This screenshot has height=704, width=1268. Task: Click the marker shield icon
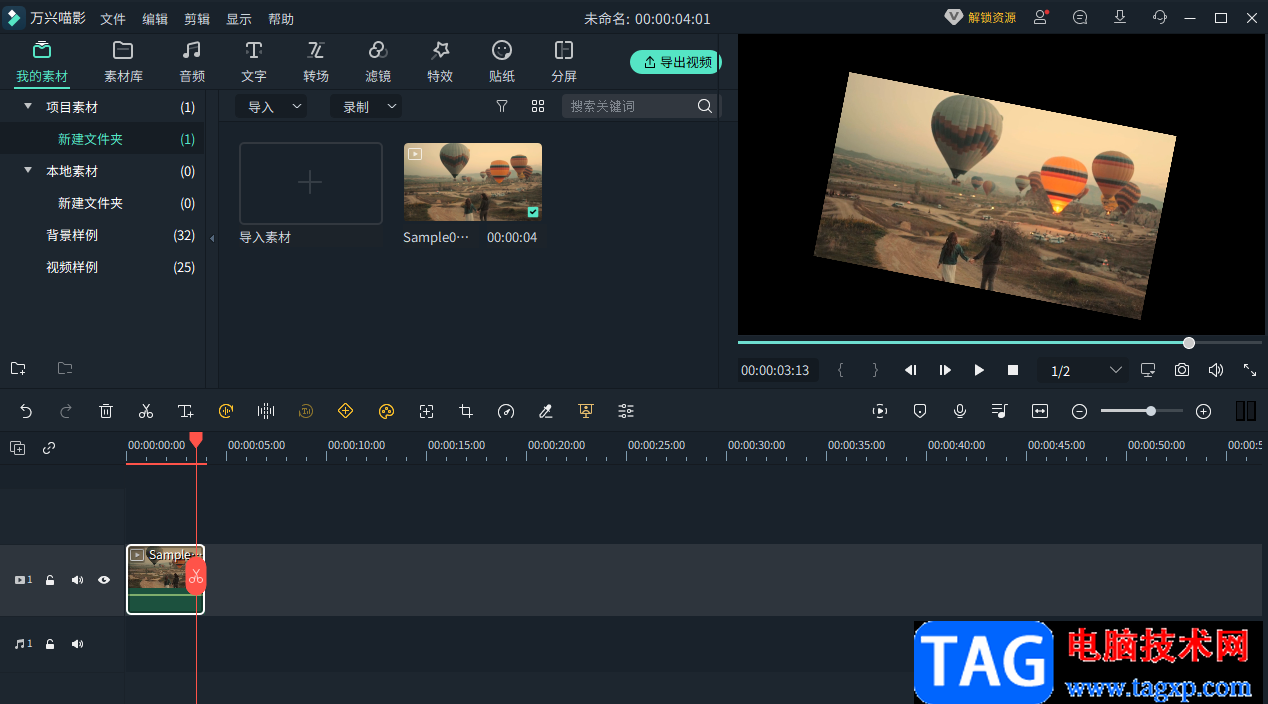click(x=920, y=411)
